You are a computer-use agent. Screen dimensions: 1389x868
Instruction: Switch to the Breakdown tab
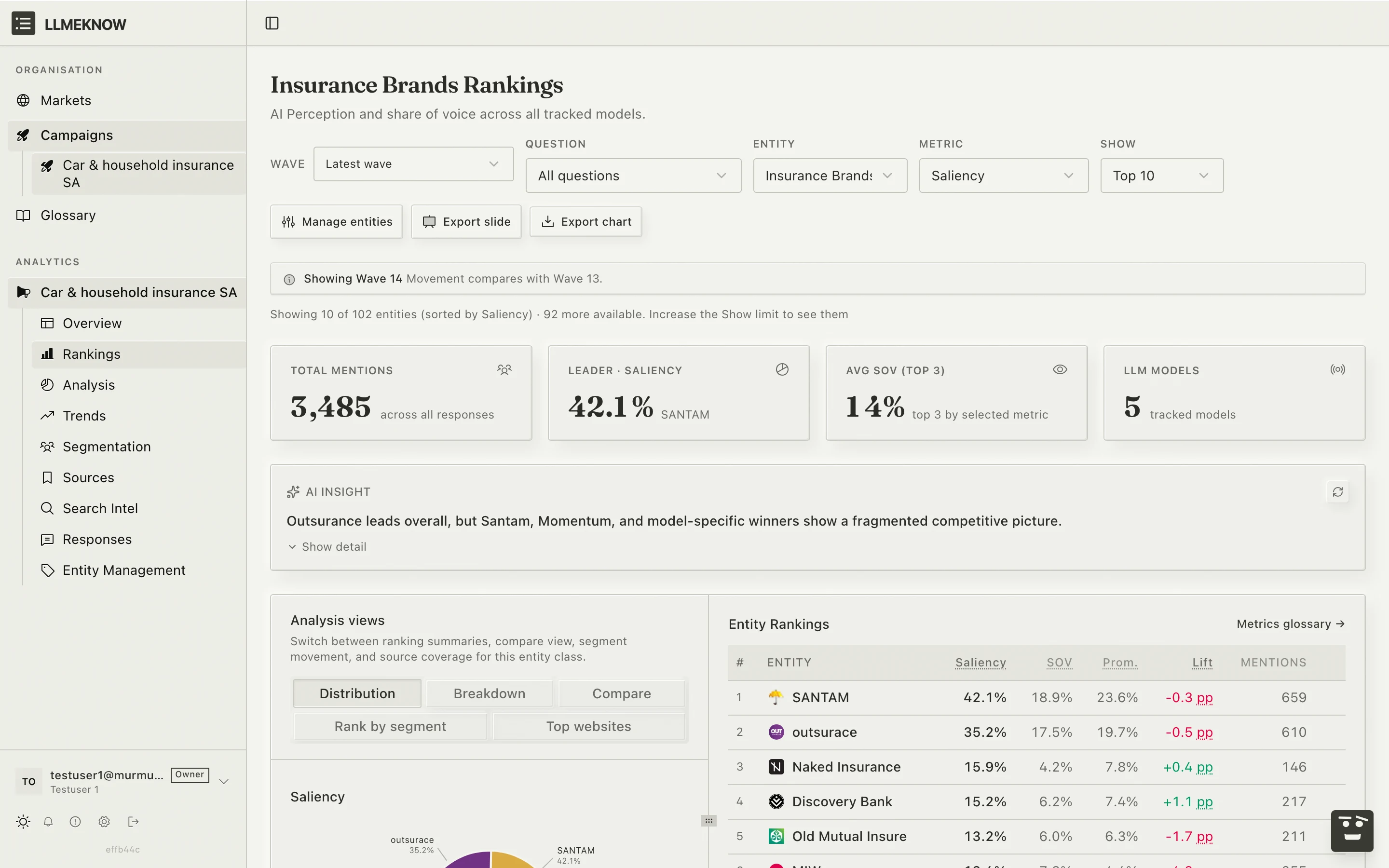(x=489, y=693)
